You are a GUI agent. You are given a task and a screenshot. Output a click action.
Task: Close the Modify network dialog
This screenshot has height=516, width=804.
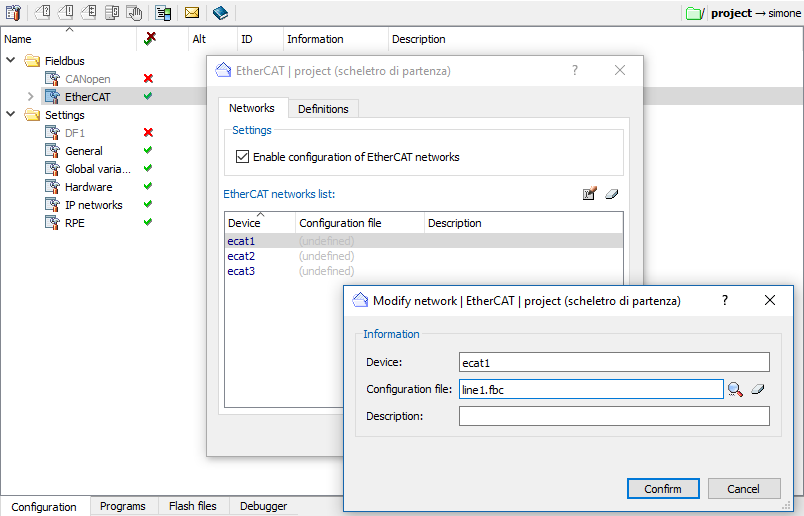[770, 301]
